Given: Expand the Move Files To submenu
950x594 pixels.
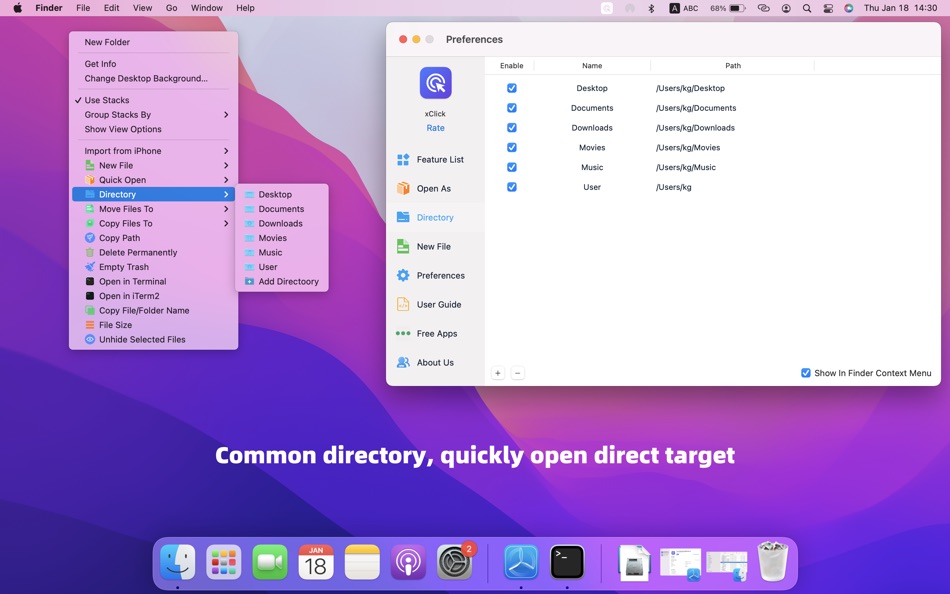Looking at the screenshot, I should tap(153, 209).
